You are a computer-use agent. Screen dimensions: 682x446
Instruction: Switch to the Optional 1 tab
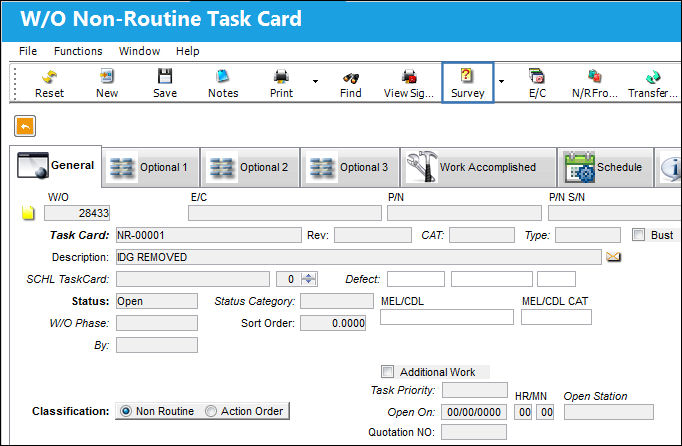[151, 168]
